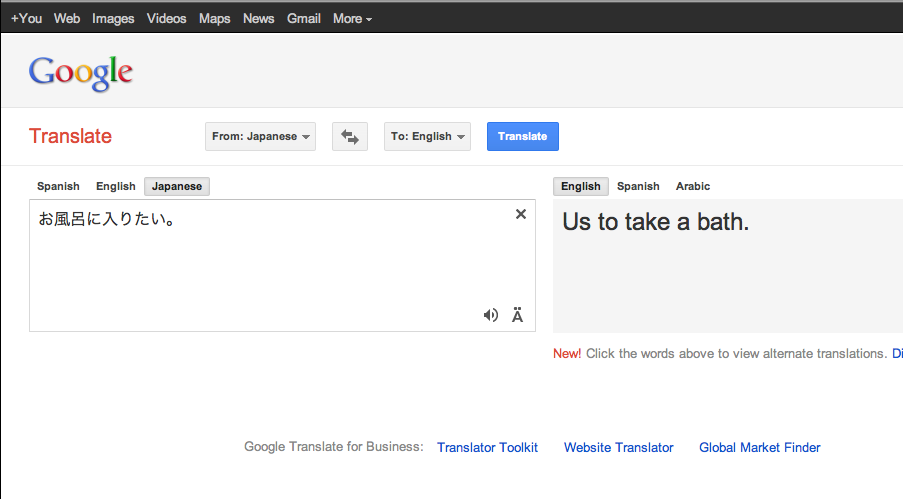
Task: Open Gmail from the top bar
Action: pyautogui.click(x=303, y=18)
